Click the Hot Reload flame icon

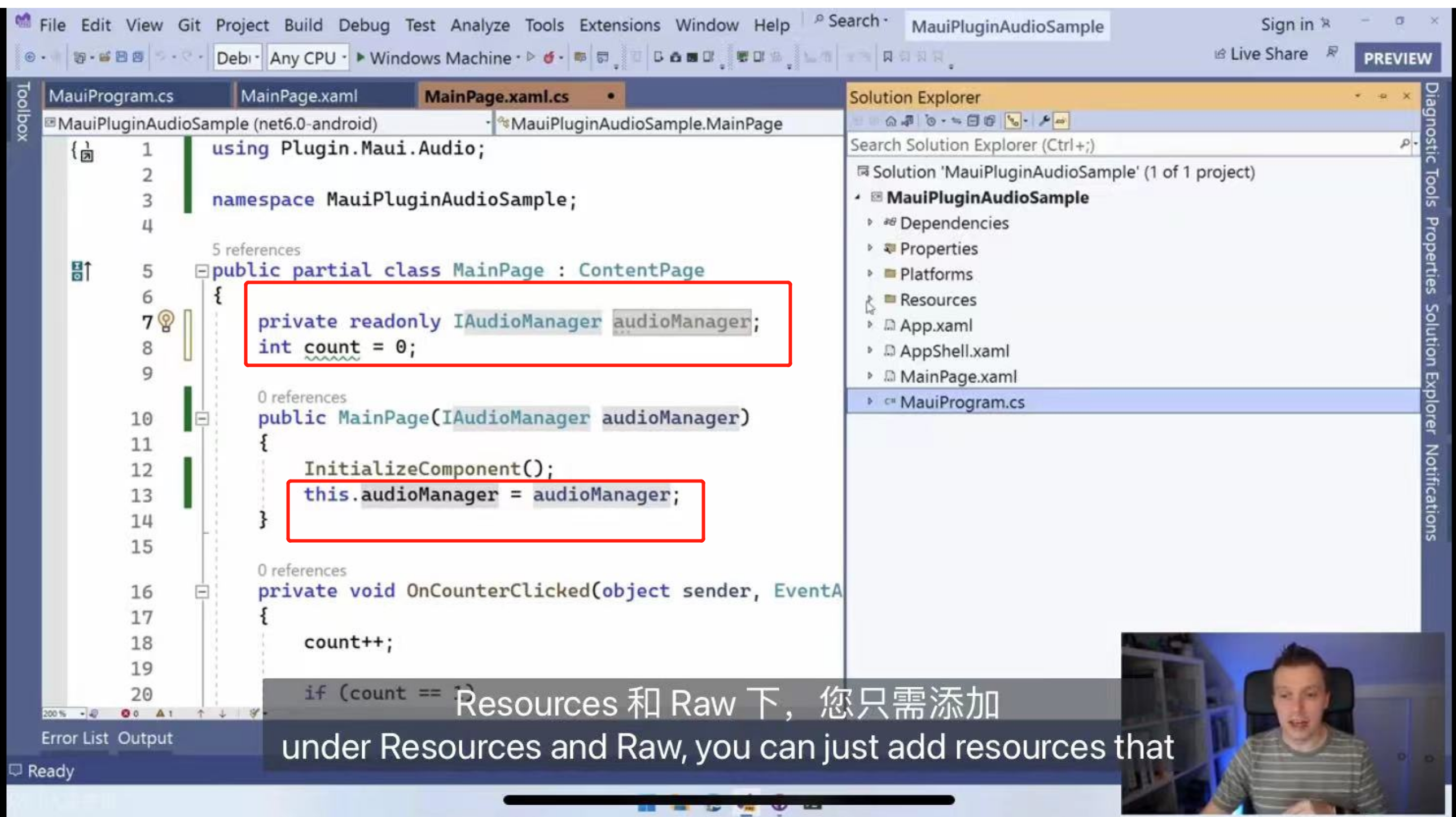[x=549, y=57]
